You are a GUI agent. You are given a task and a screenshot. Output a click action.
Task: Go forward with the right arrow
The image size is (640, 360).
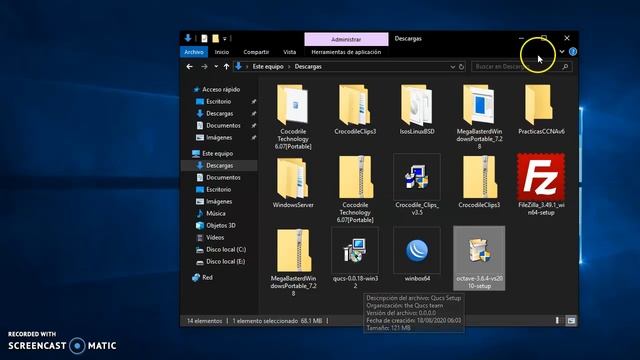(204, 67)
